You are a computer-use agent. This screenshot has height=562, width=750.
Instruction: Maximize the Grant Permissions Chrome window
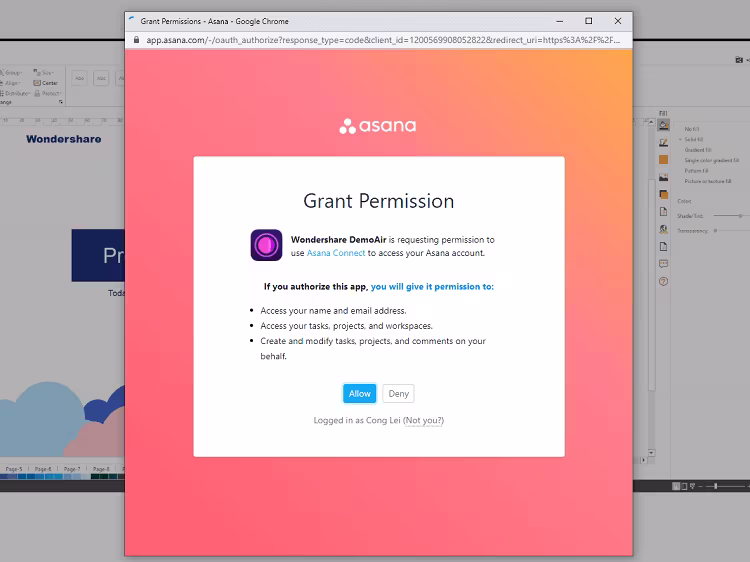click(x=589, y=21)
